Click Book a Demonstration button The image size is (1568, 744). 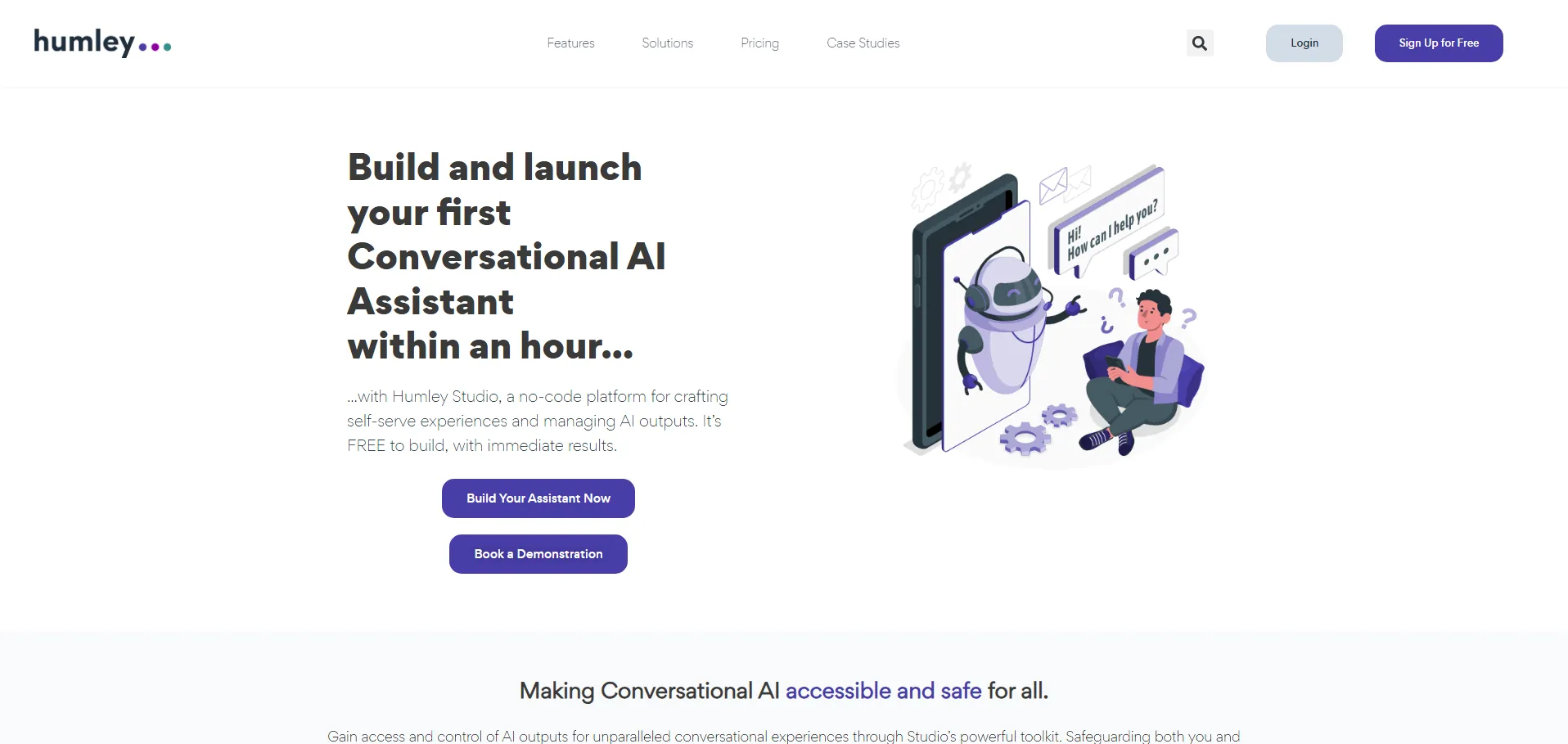(x=538, y=554)
